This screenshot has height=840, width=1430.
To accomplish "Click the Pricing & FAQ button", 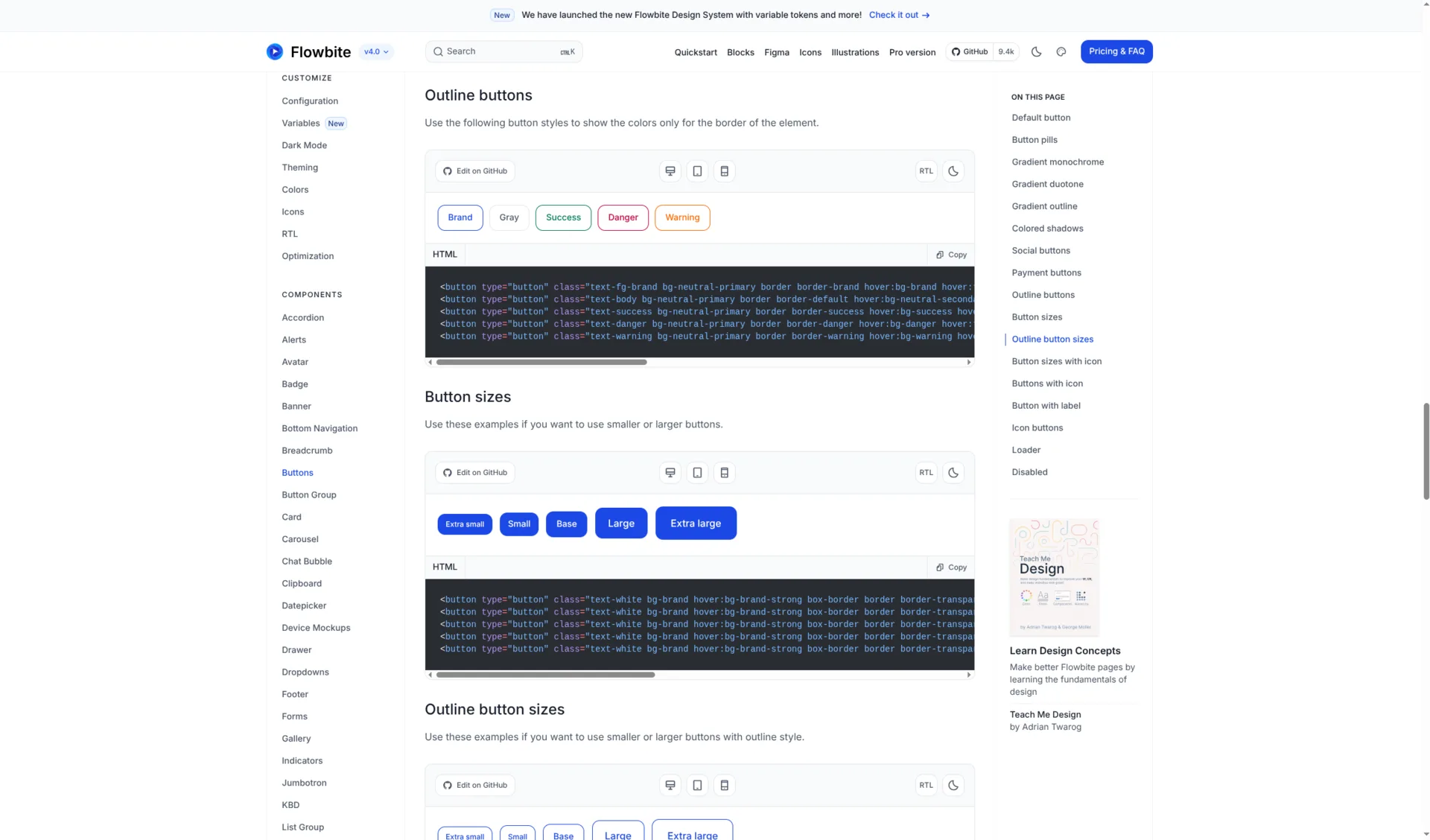I will 1116,51.
